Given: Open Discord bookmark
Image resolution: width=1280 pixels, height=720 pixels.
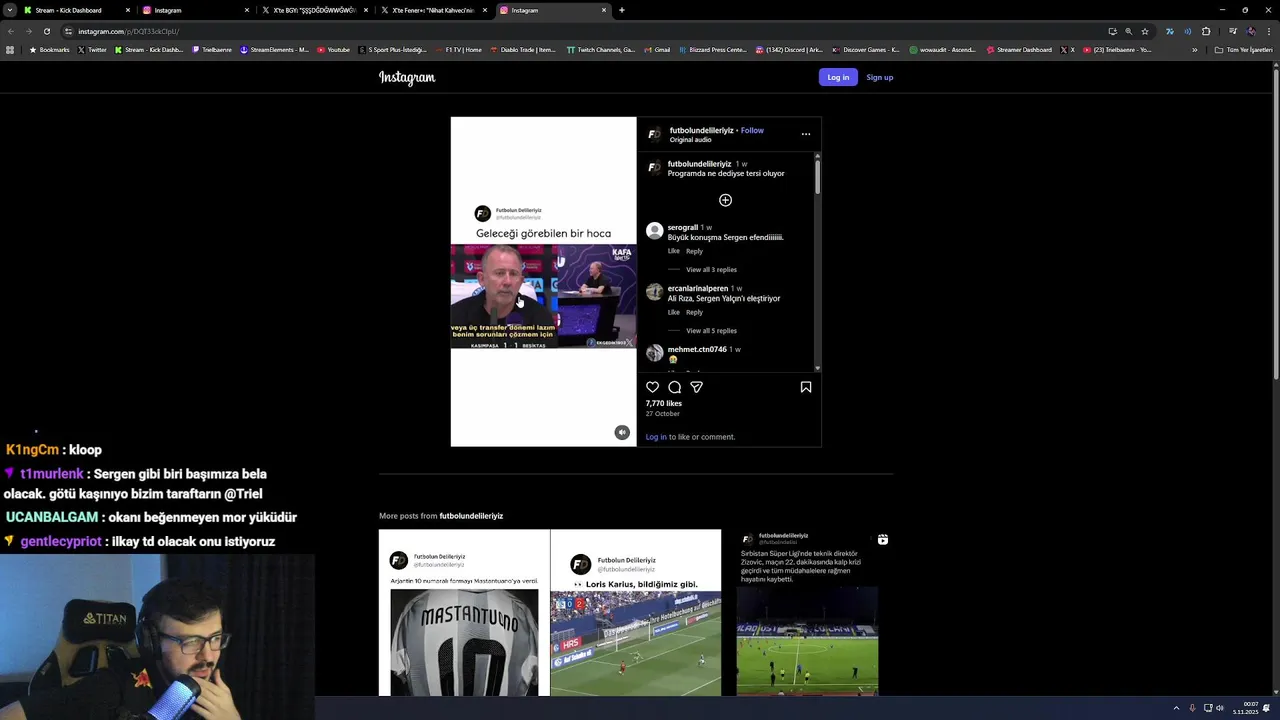Looking at the screenshot, I should tap(789, 49).
